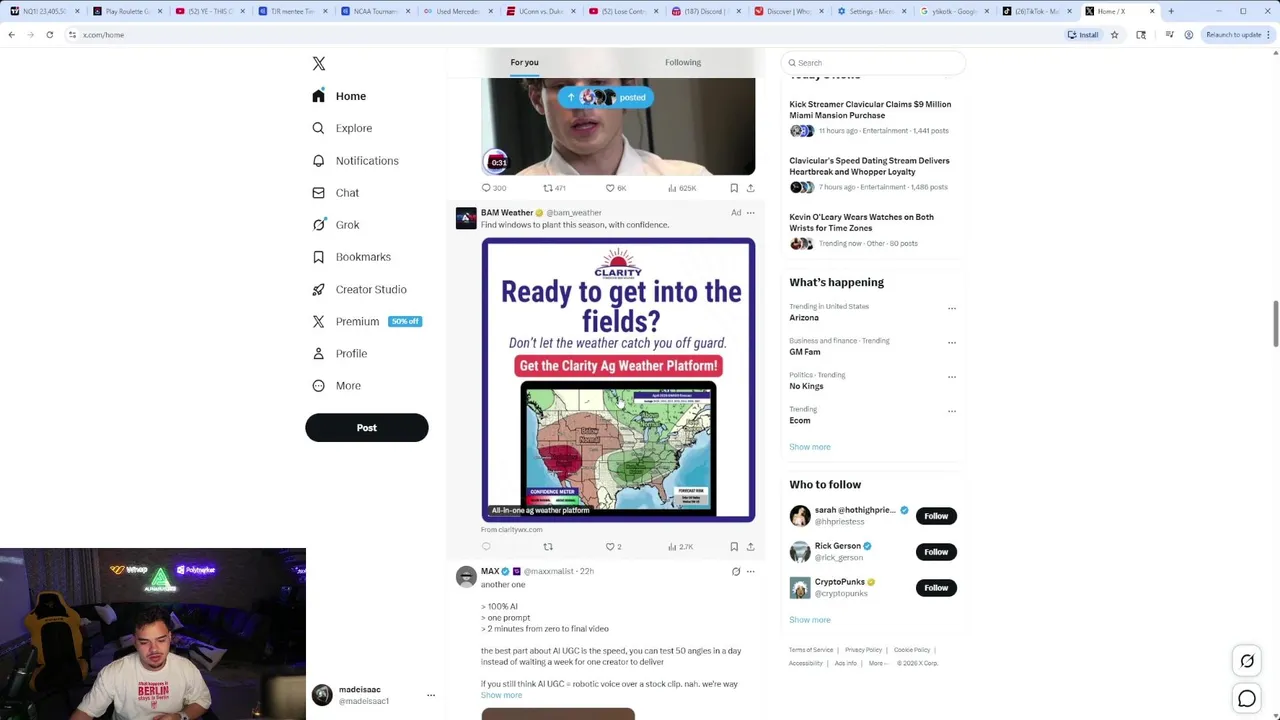Open Bookmarks from the sidebar
Viewport: 1280px width, 720px height.
tap(351, 257)
